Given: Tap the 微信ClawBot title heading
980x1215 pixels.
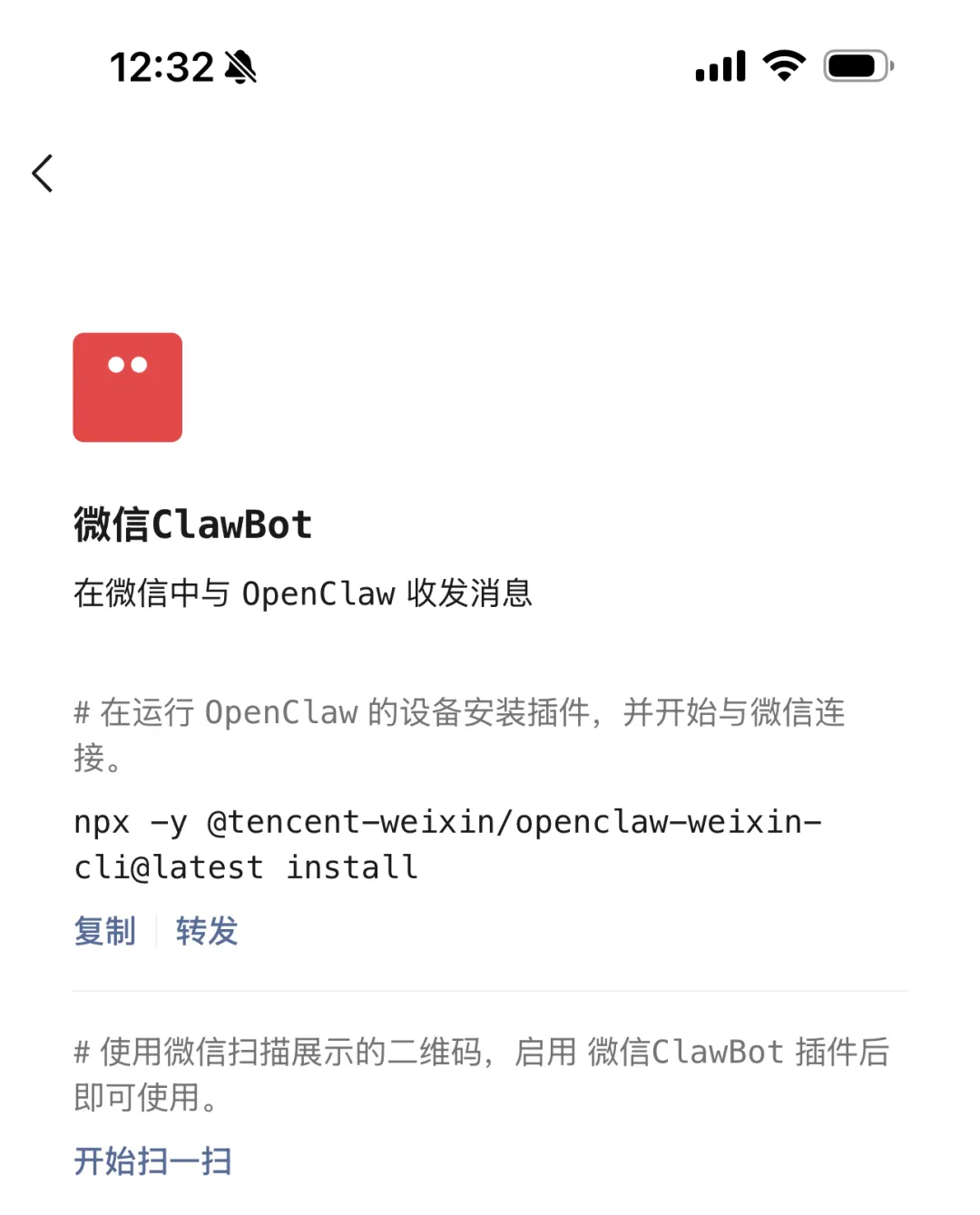Looking at the screenshot, I should [x=193, y=524].
